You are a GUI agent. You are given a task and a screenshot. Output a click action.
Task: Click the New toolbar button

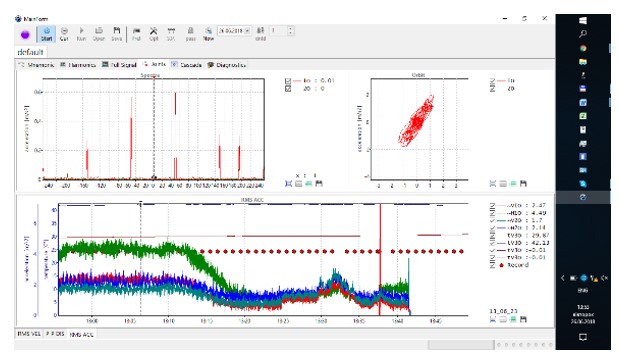pyautogui.click(x=208, y=34)
